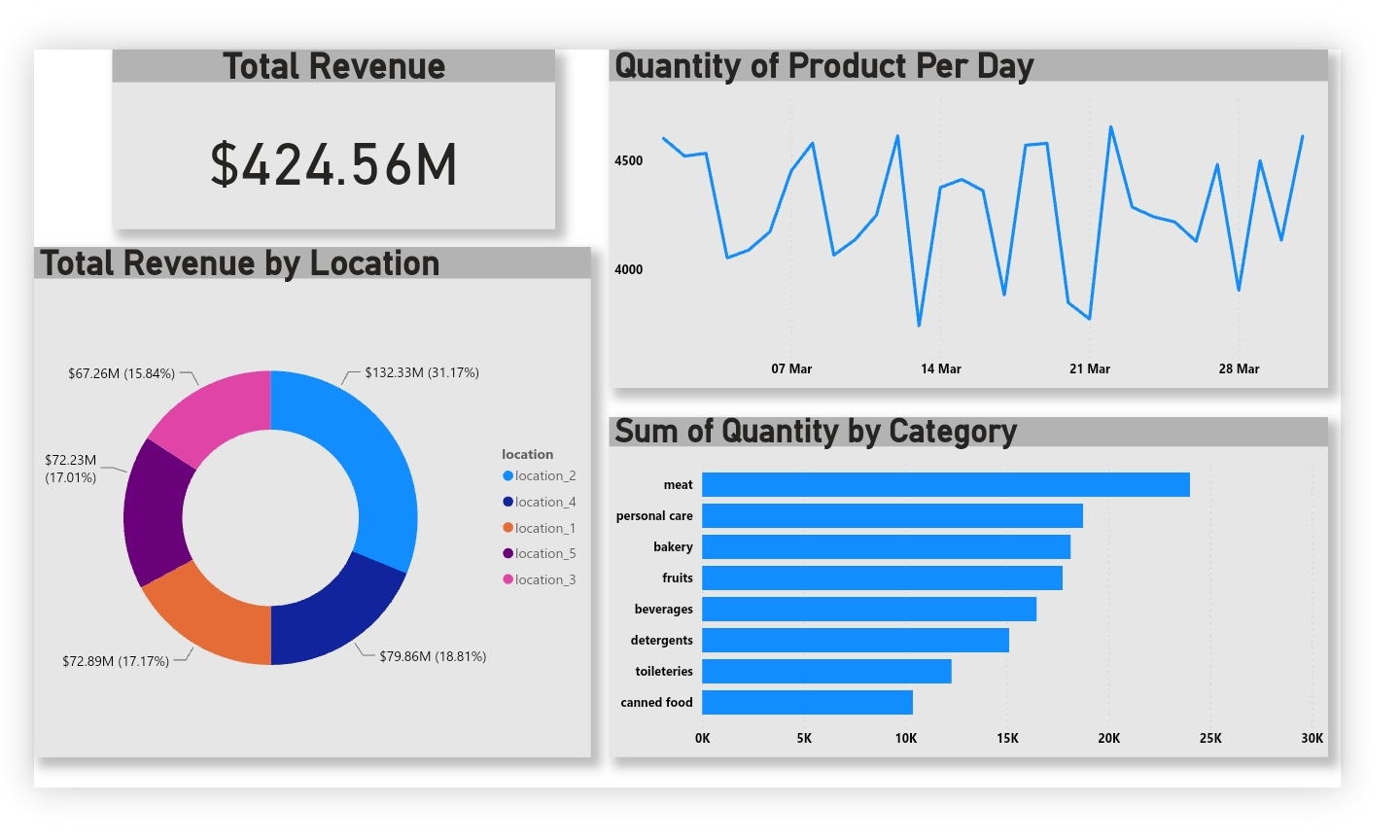
Task: Select location_5 label in the legend
Action: pos(545,553)
